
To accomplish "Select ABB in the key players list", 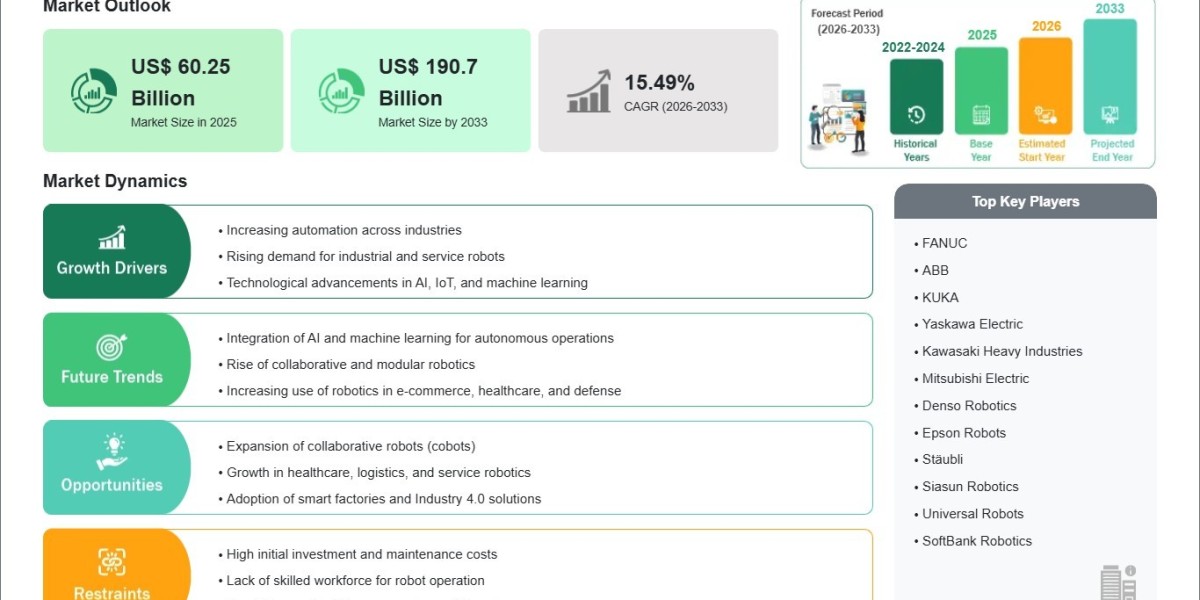I will point(935,270).
